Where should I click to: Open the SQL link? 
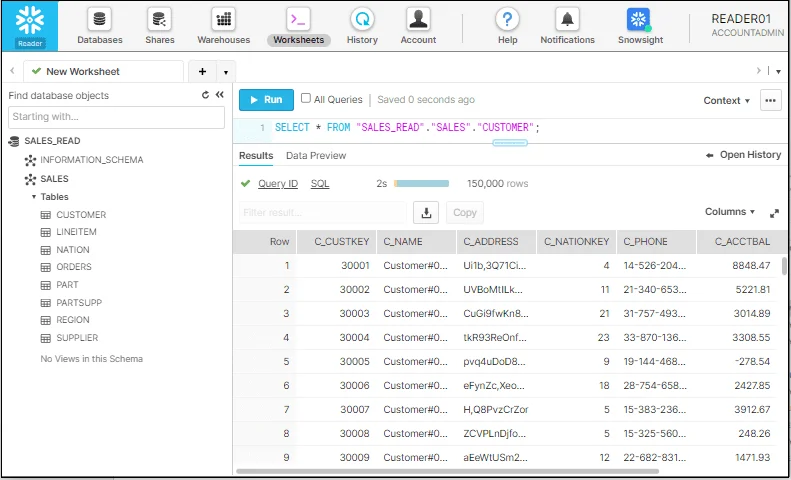pyautogui.click(x=320, y=184)
